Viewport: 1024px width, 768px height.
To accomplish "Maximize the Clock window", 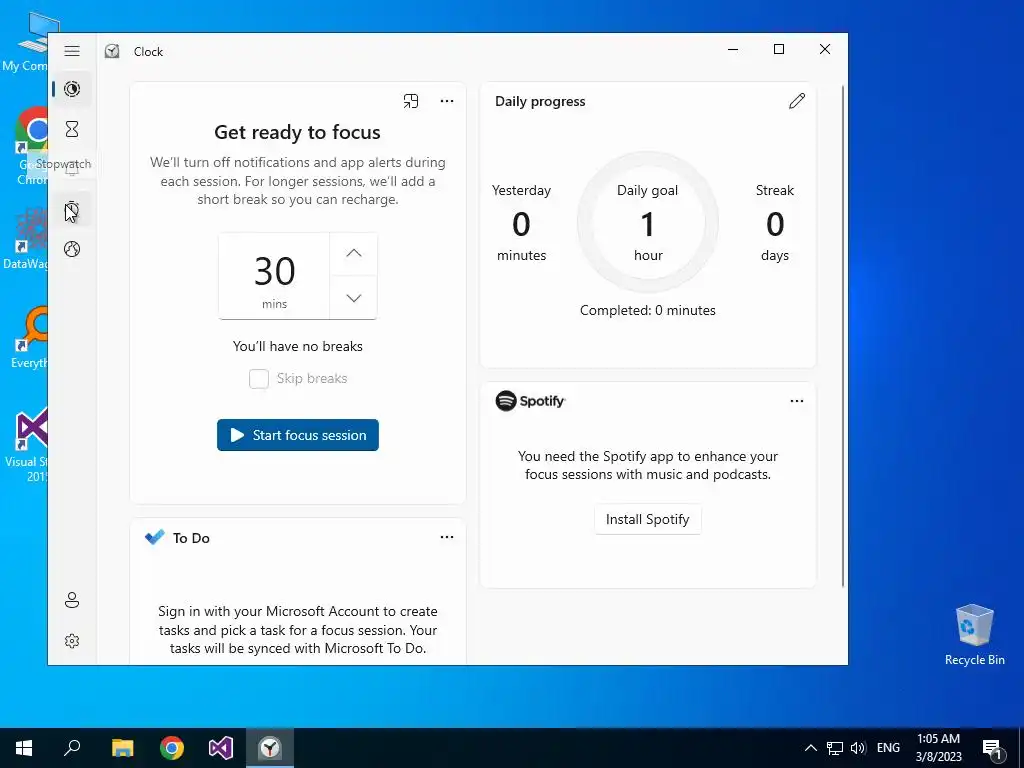I will tap(778, 49).
